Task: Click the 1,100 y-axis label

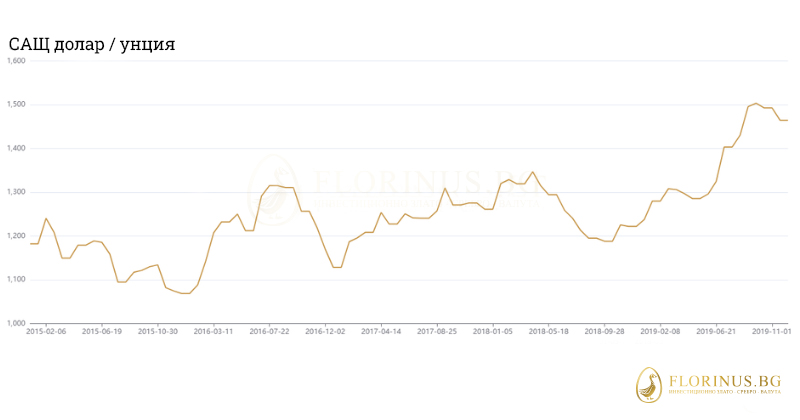Action: pyautogui.click(x=15, y=280)
